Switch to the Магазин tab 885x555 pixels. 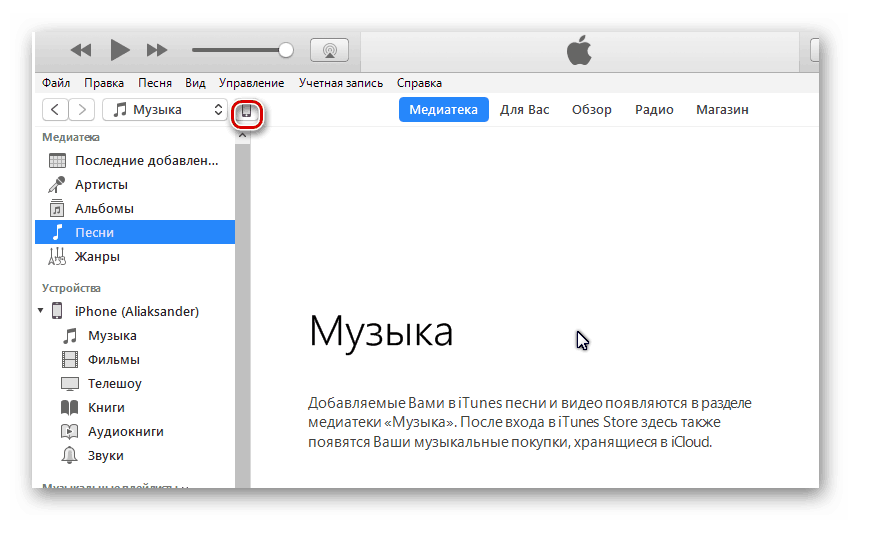(x=722, y=110)
